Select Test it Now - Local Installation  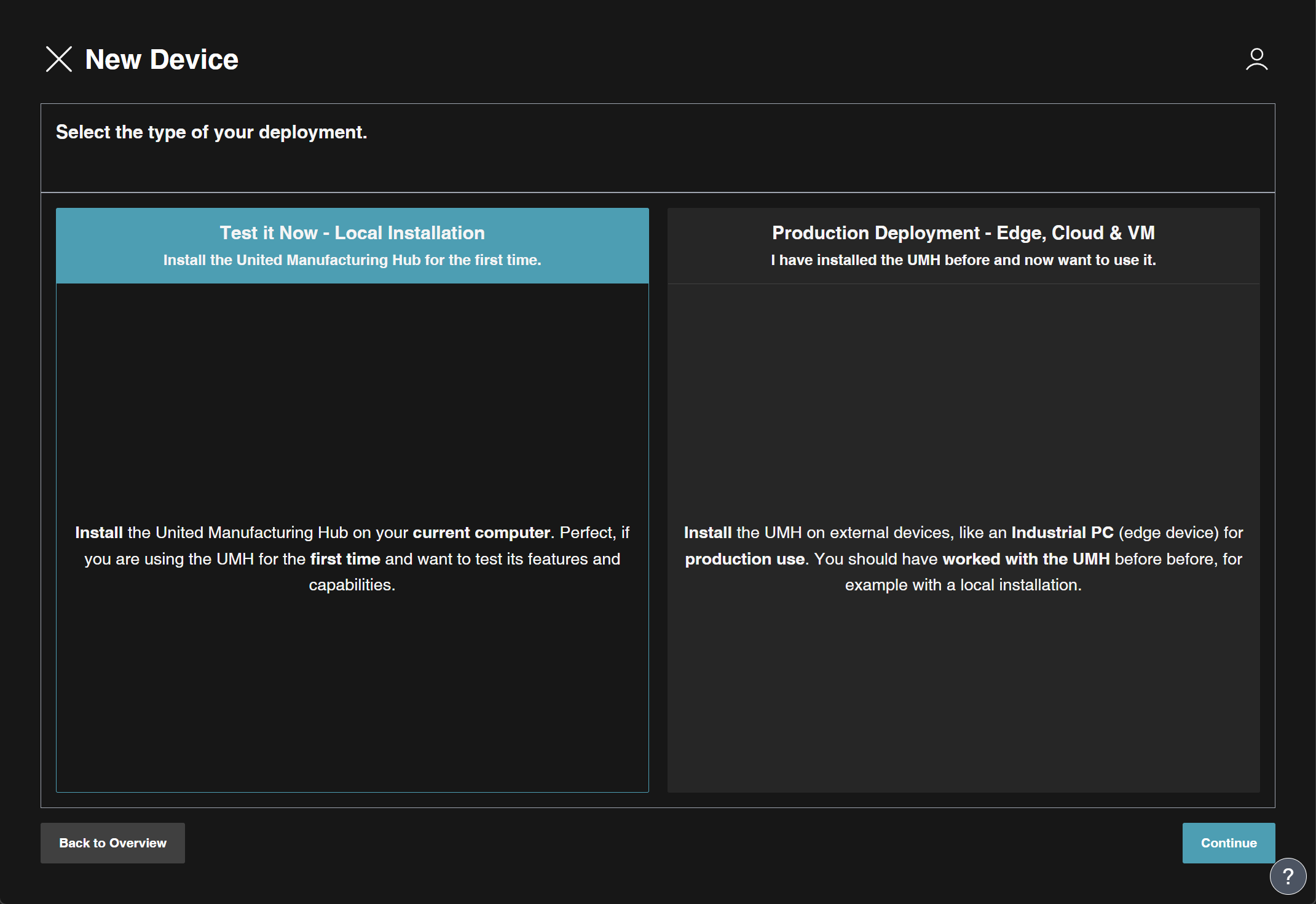point(352,233)
